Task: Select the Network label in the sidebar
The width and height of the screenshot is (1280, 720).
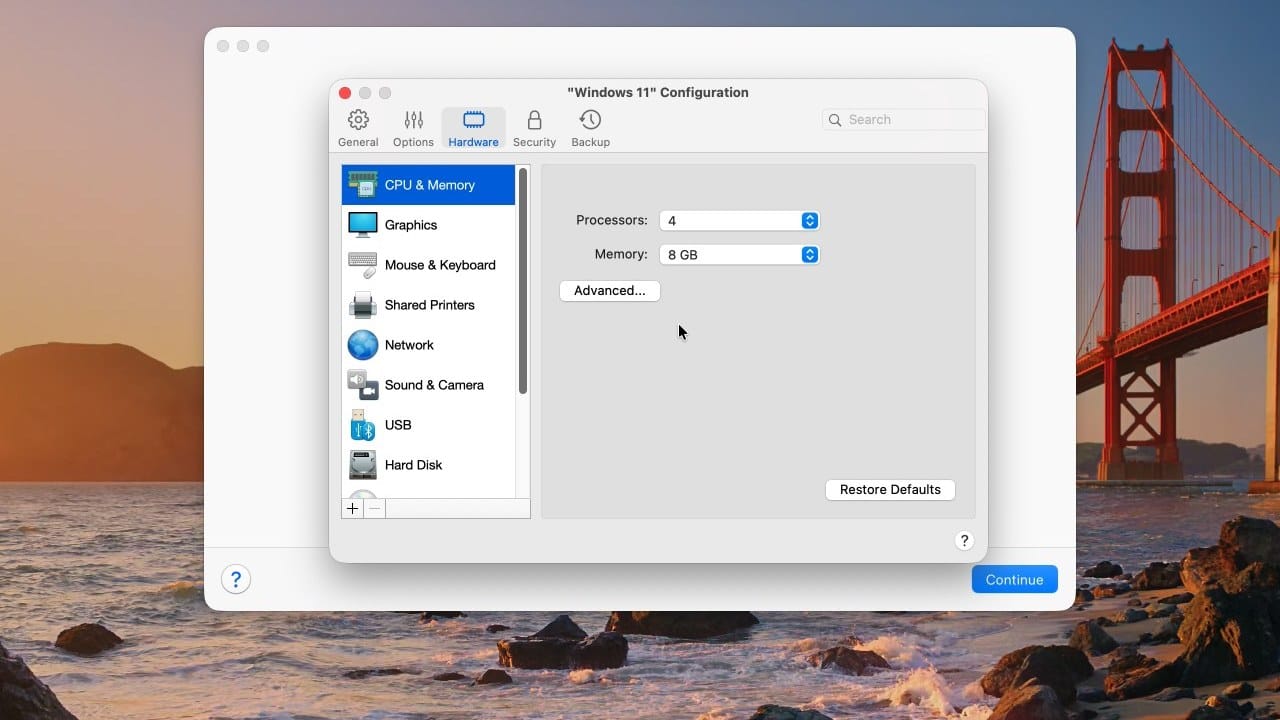Action: pos(409,345)
